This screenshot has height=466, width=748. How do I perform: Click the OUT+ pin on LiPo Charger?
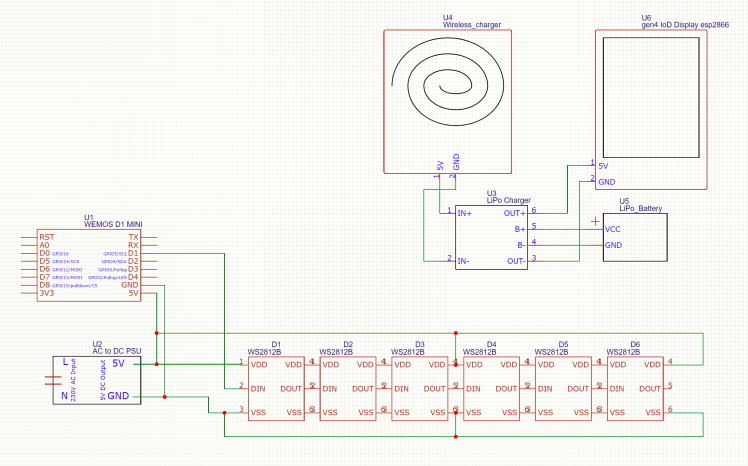(515, 213)
